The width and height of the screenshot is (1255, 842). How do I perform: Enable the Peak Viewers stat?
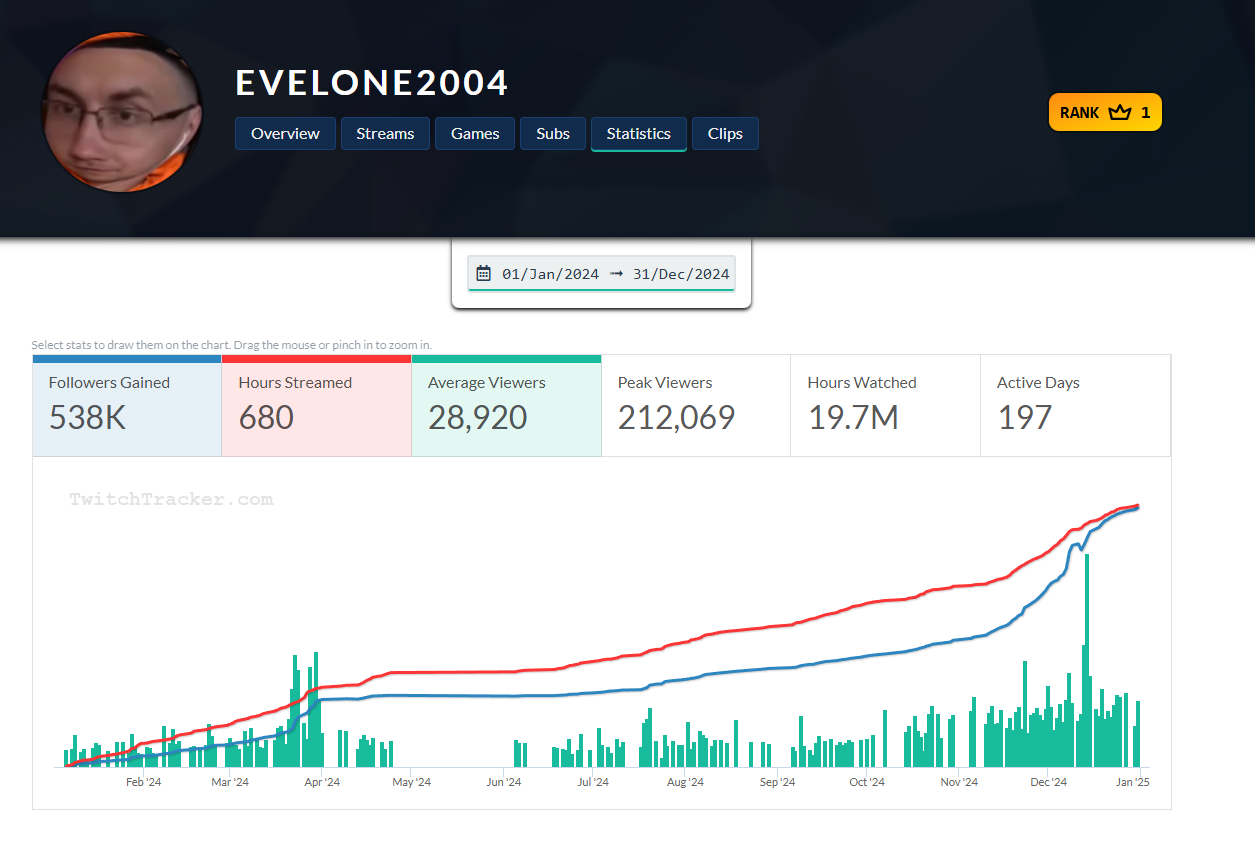(x=696, y=406)
